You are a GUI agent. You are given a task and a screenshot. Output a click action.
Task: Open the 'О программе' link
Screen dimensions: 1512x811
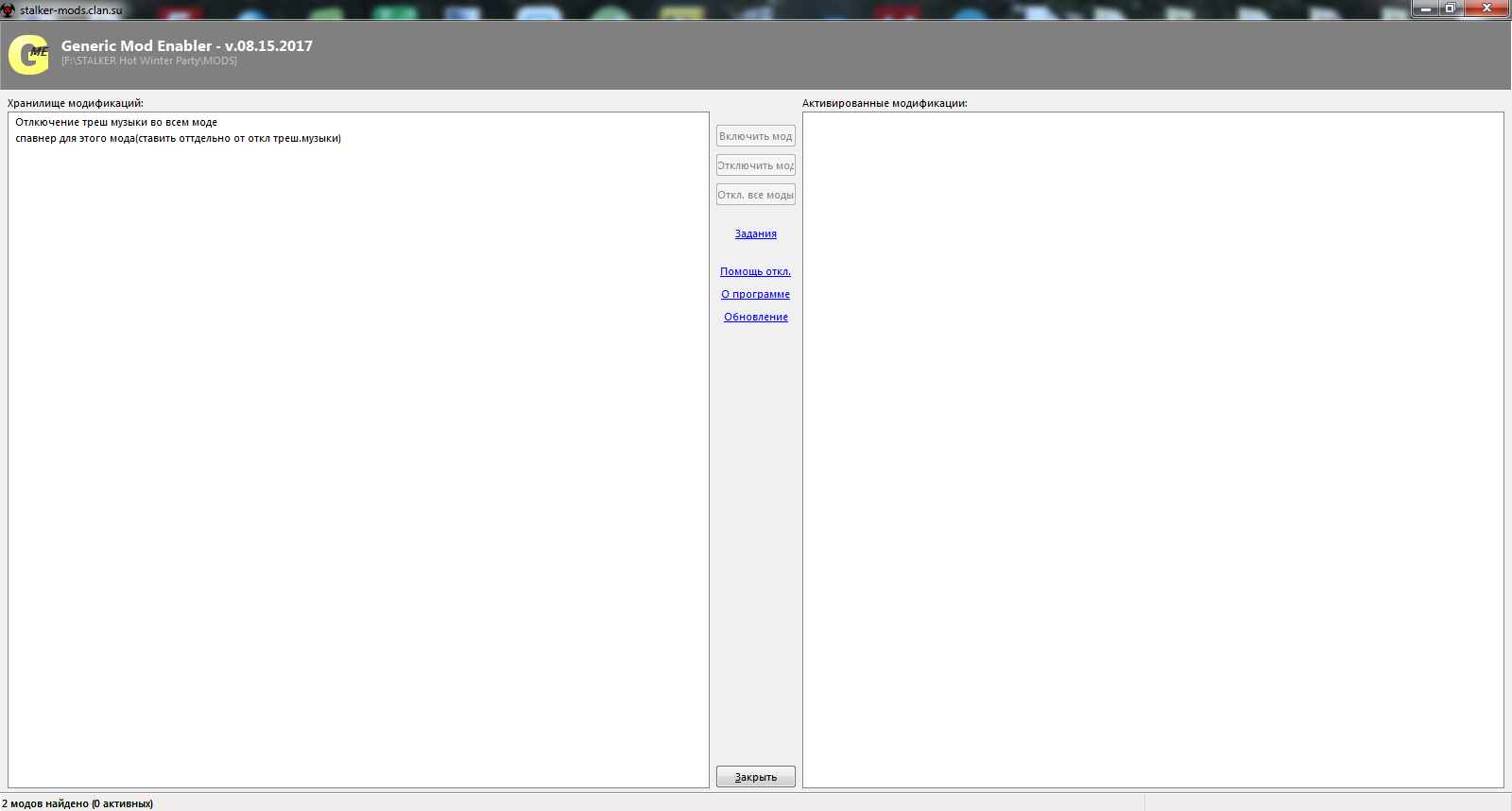click(755, 294)
